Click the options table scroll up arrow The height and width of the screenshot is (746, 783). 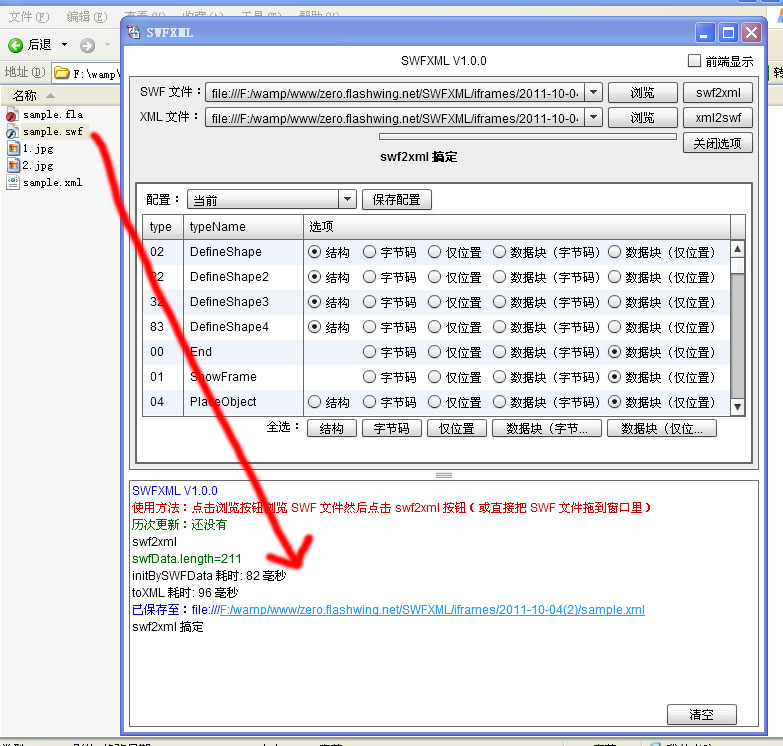pyautogui.click(x=737, y=249)
